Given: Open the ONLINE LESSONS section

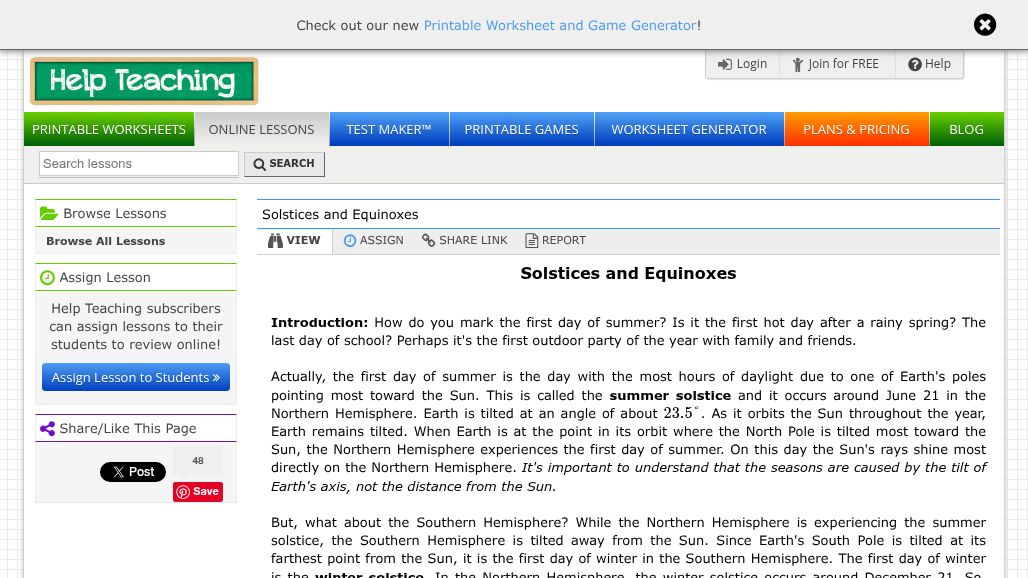Looking at the screenshot, I should pyautogui.click(x=261, y=129).
